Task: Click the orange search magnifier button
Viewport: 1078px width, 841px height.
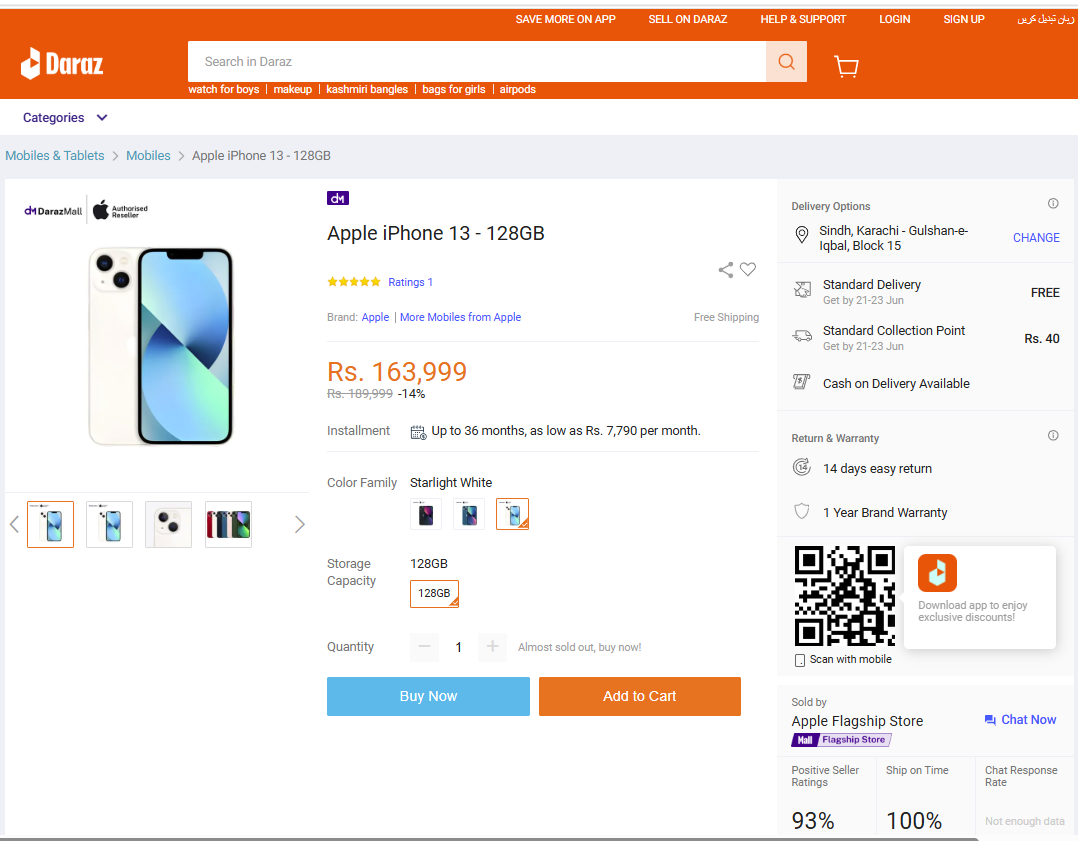Action: [786, 62]
